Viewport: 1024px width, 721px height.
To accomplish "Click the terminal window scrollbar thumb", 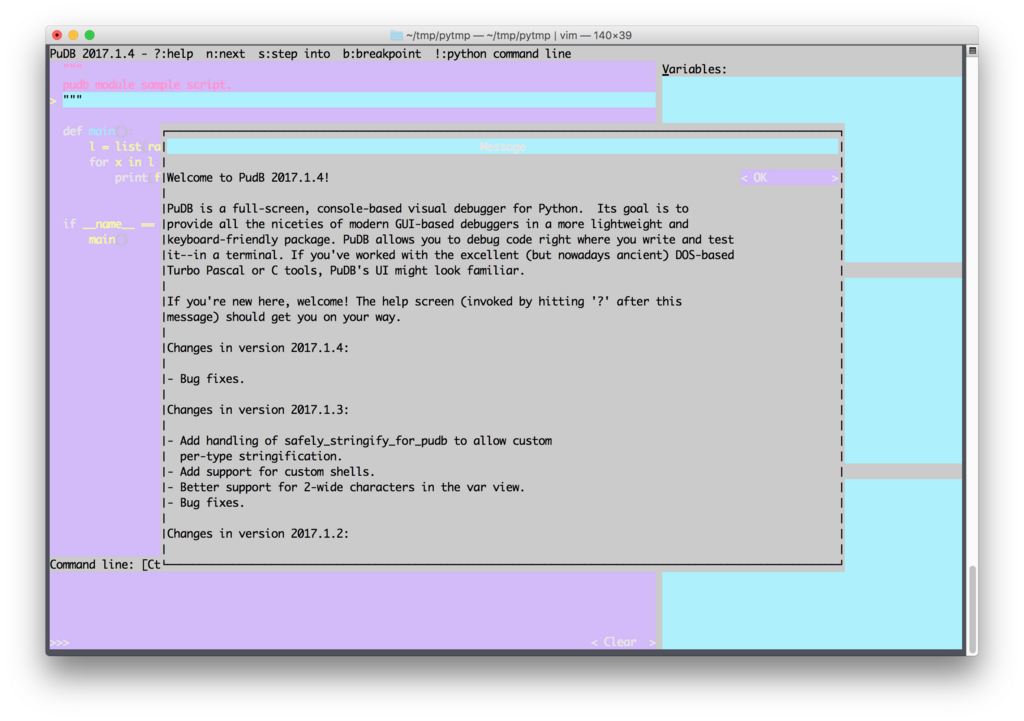I will (972, 607).
